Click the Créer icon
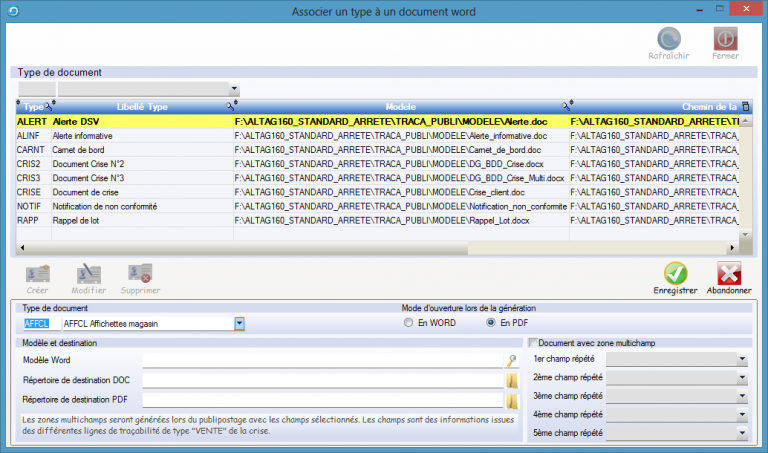 tap(38, 273)
